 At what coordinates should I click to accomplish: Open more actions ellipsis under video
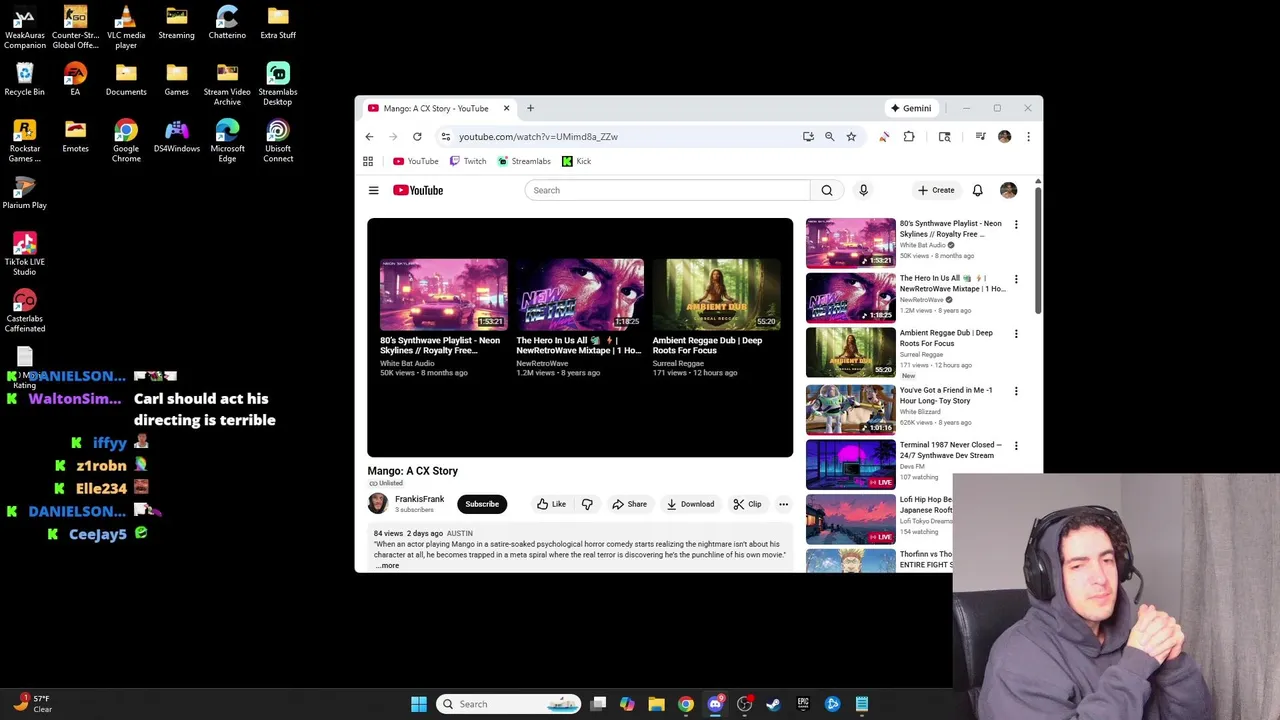coord(783,504)
